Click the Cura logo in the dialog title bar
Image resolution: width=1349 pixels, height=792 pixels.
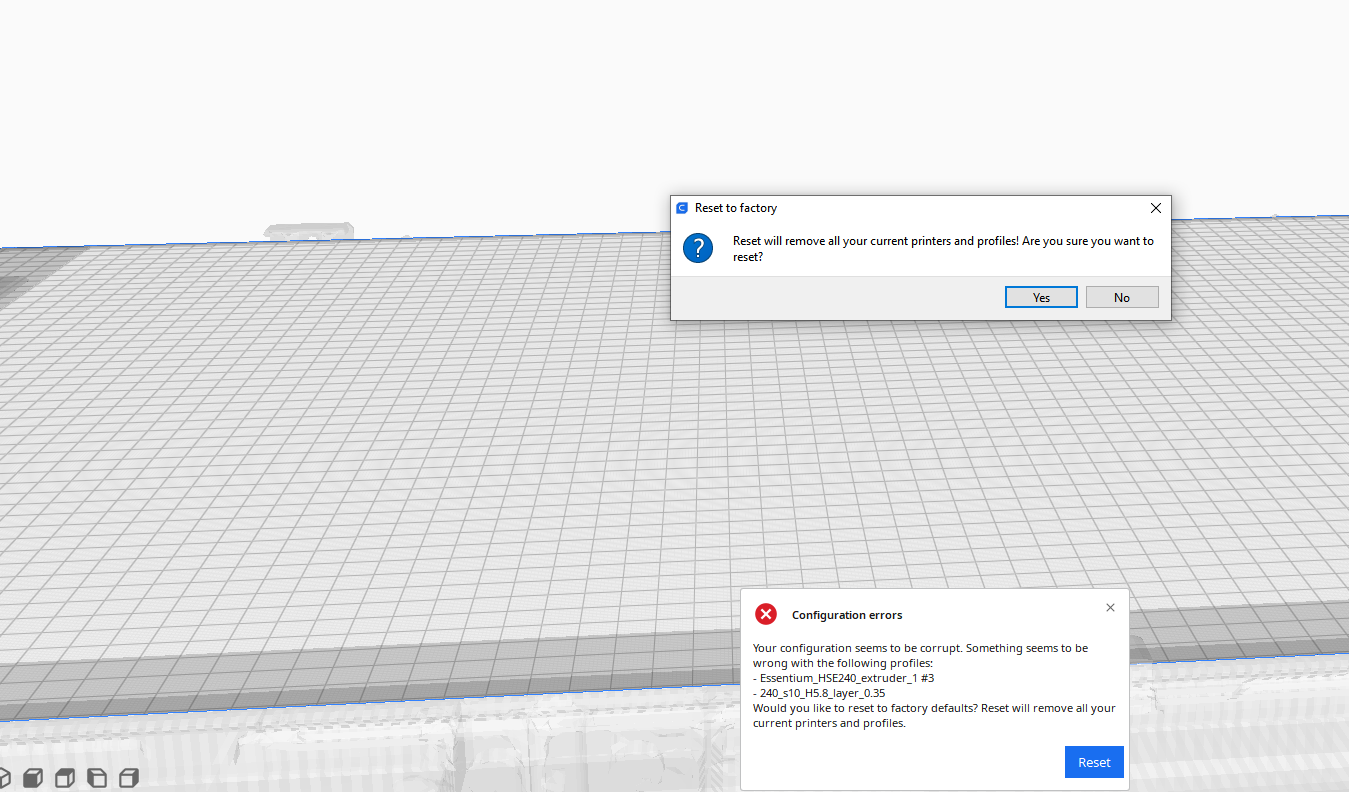point(682,208)
